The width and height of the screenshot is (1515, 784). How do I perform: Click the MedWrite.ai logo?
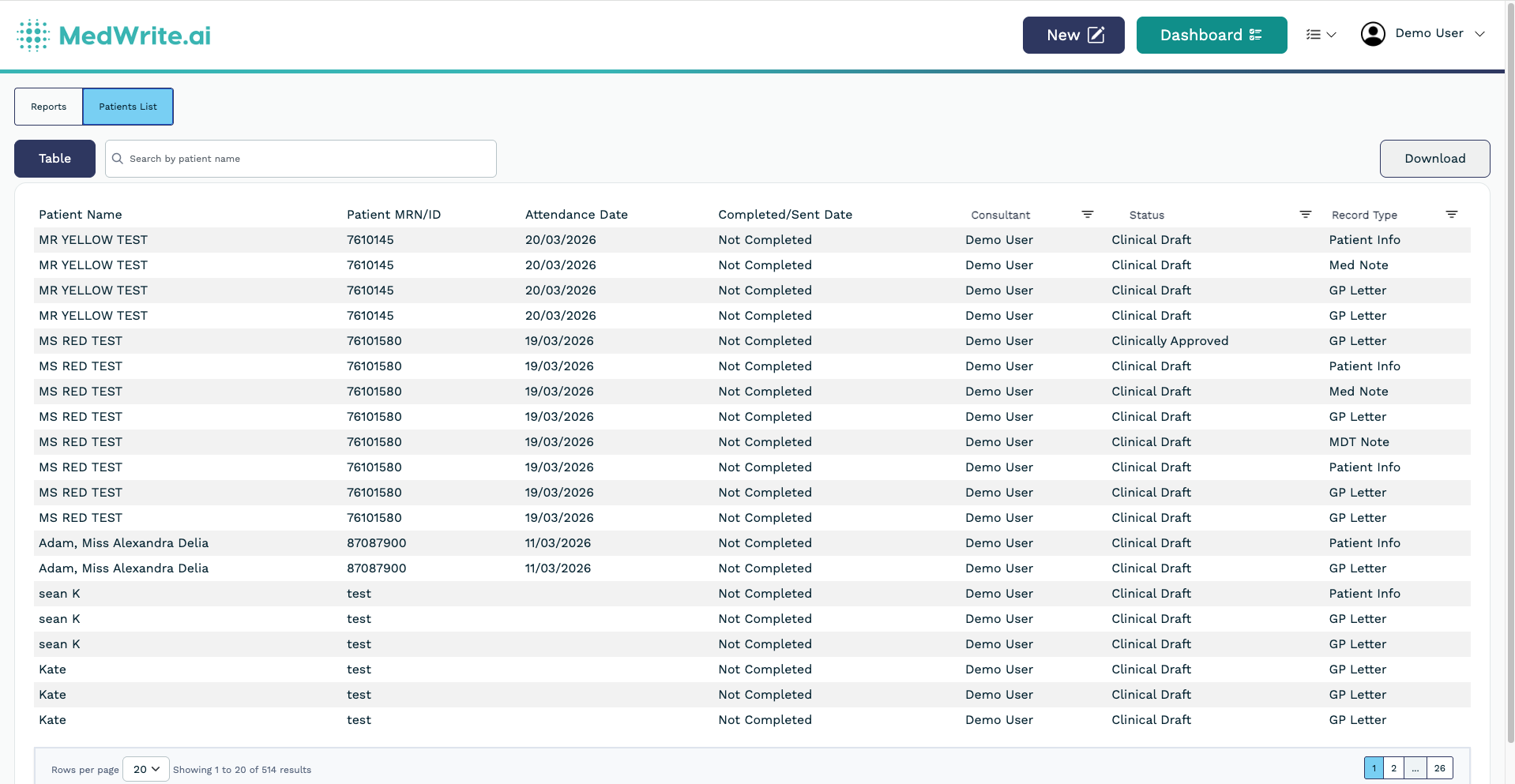click(114, 36)
